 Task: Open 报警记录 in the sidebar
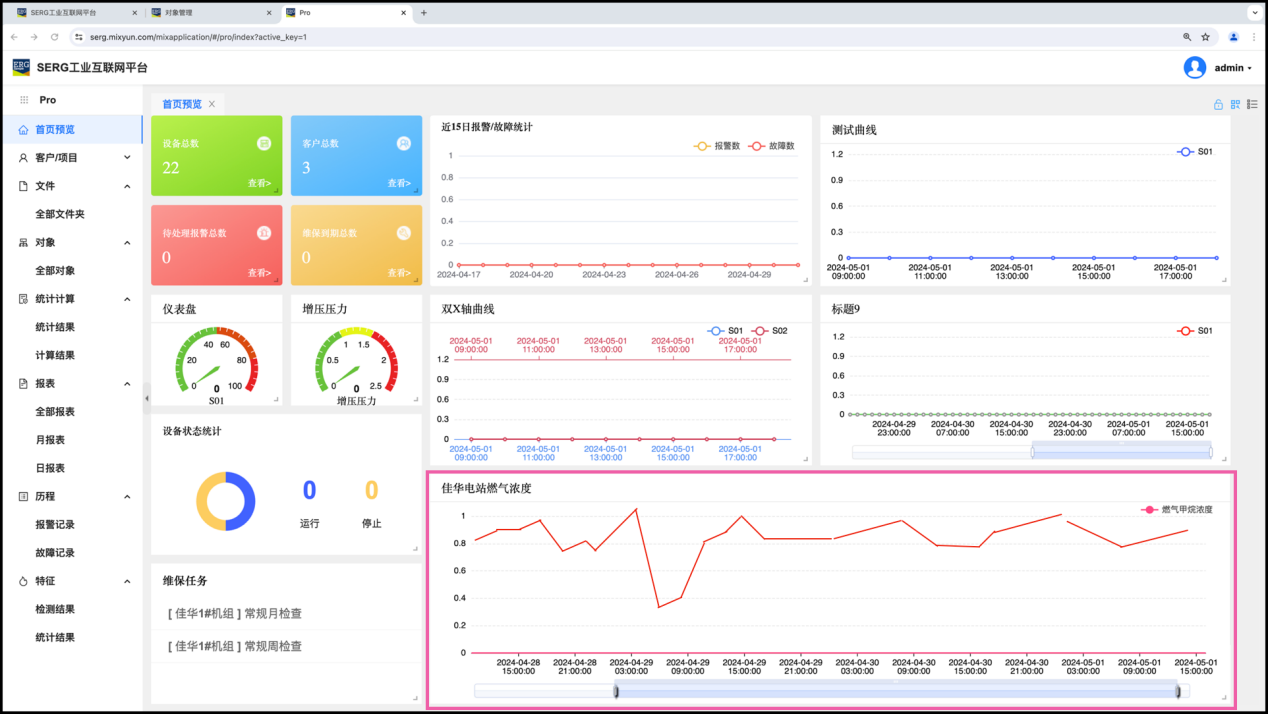pyautogui.click(x=55, y=525)
